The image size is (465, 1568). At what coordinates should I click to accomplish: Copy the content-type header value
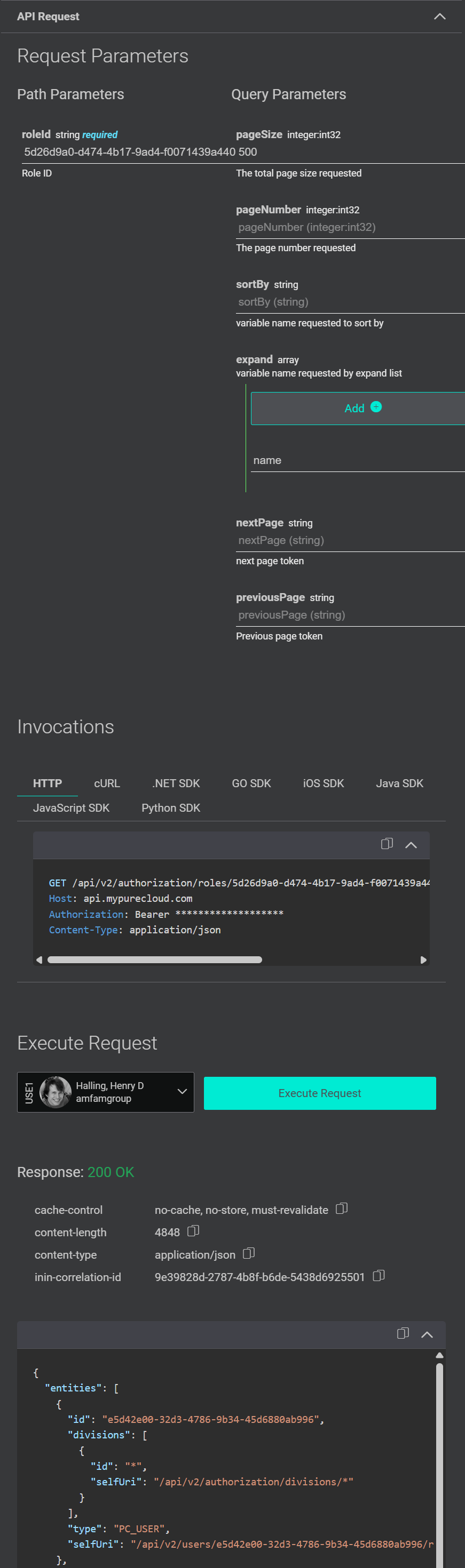[x=249, y=1253]
